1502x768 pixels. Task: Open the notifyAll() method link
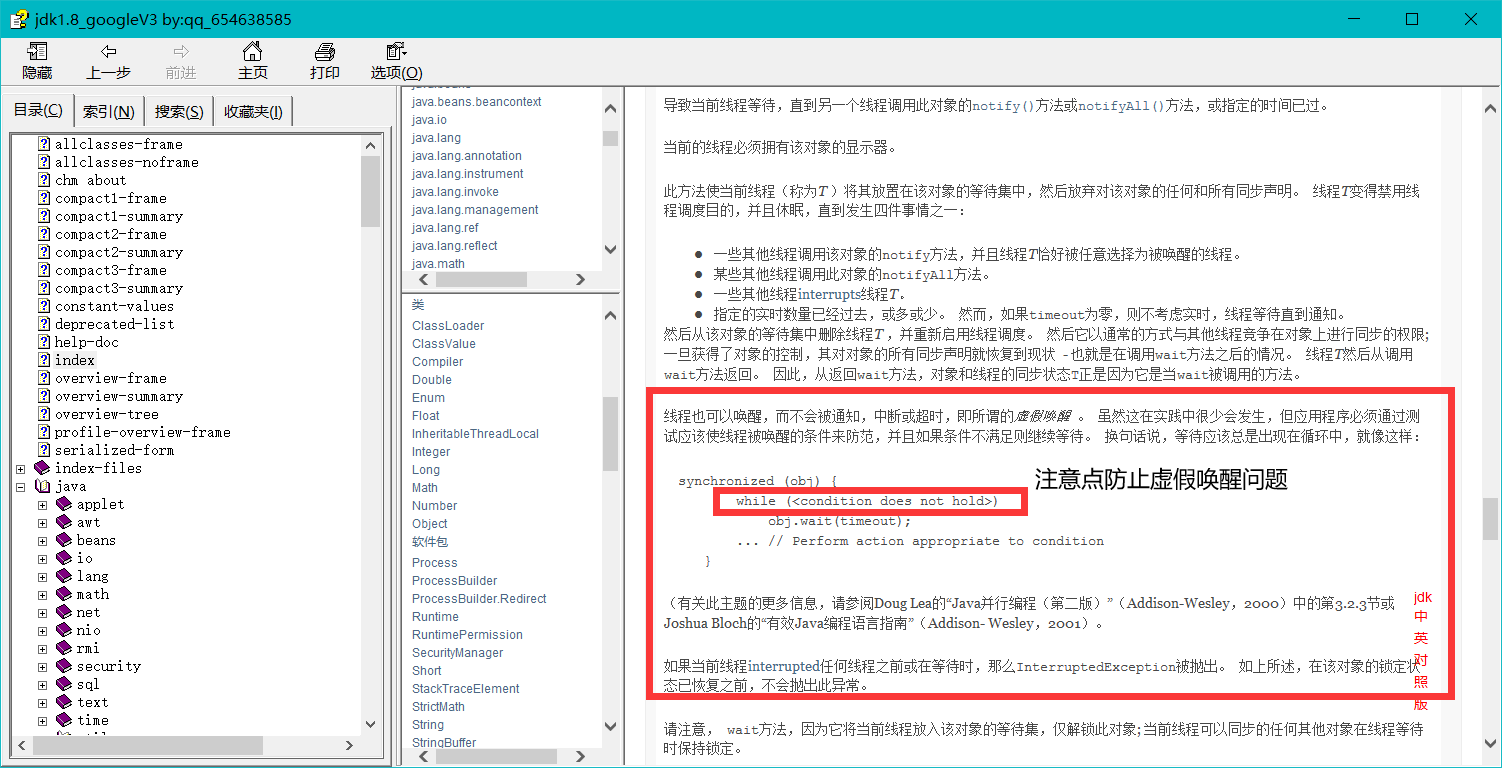click(1121, 105)
